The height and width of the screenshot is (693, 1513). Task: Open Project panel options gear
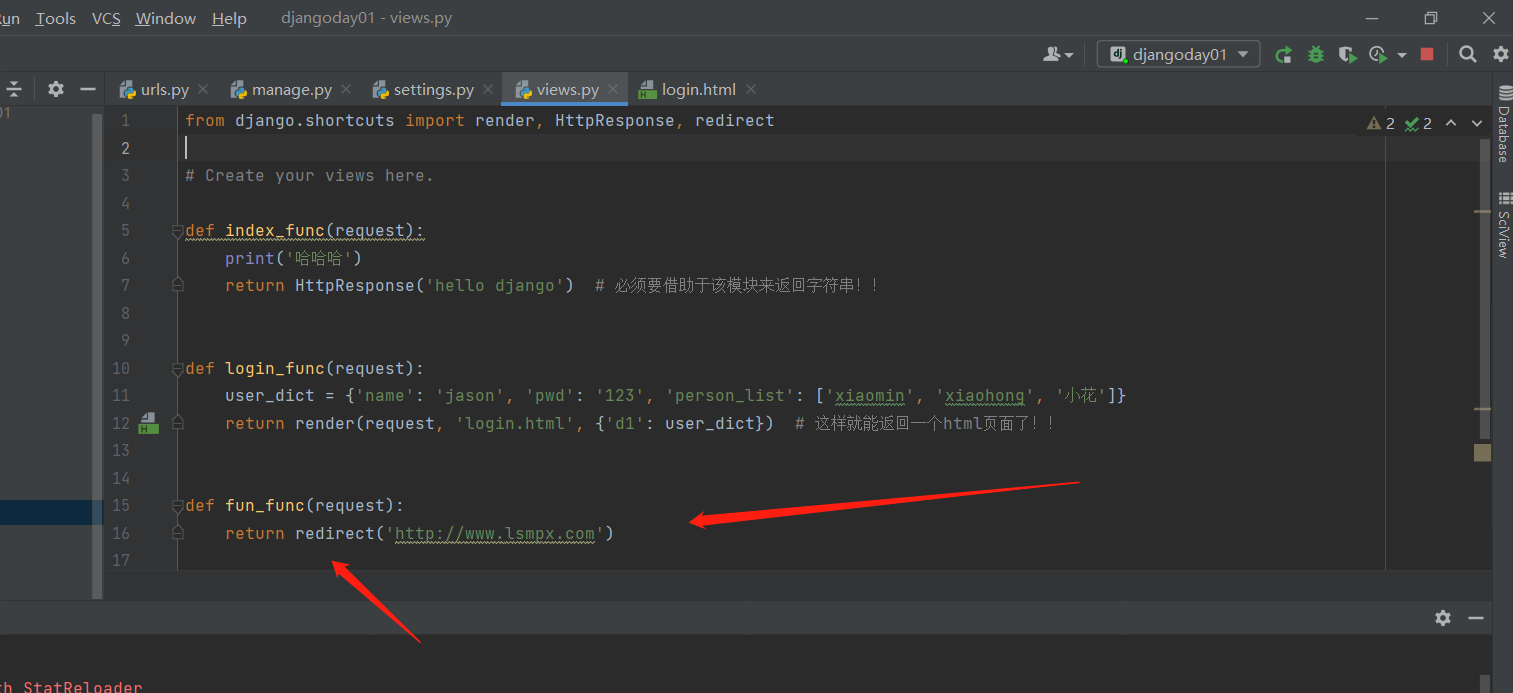click(56, 89)
